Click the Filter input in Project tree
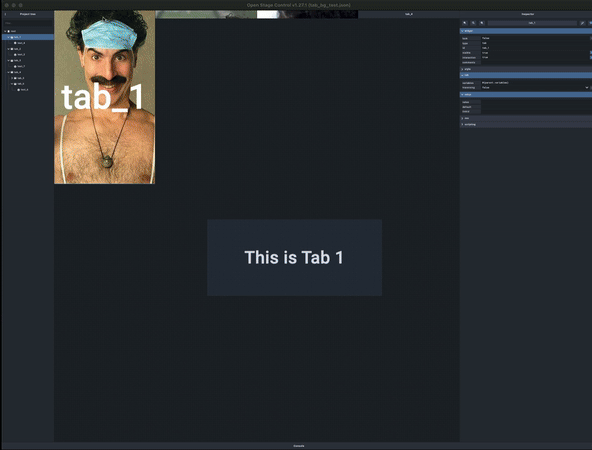 28,23
